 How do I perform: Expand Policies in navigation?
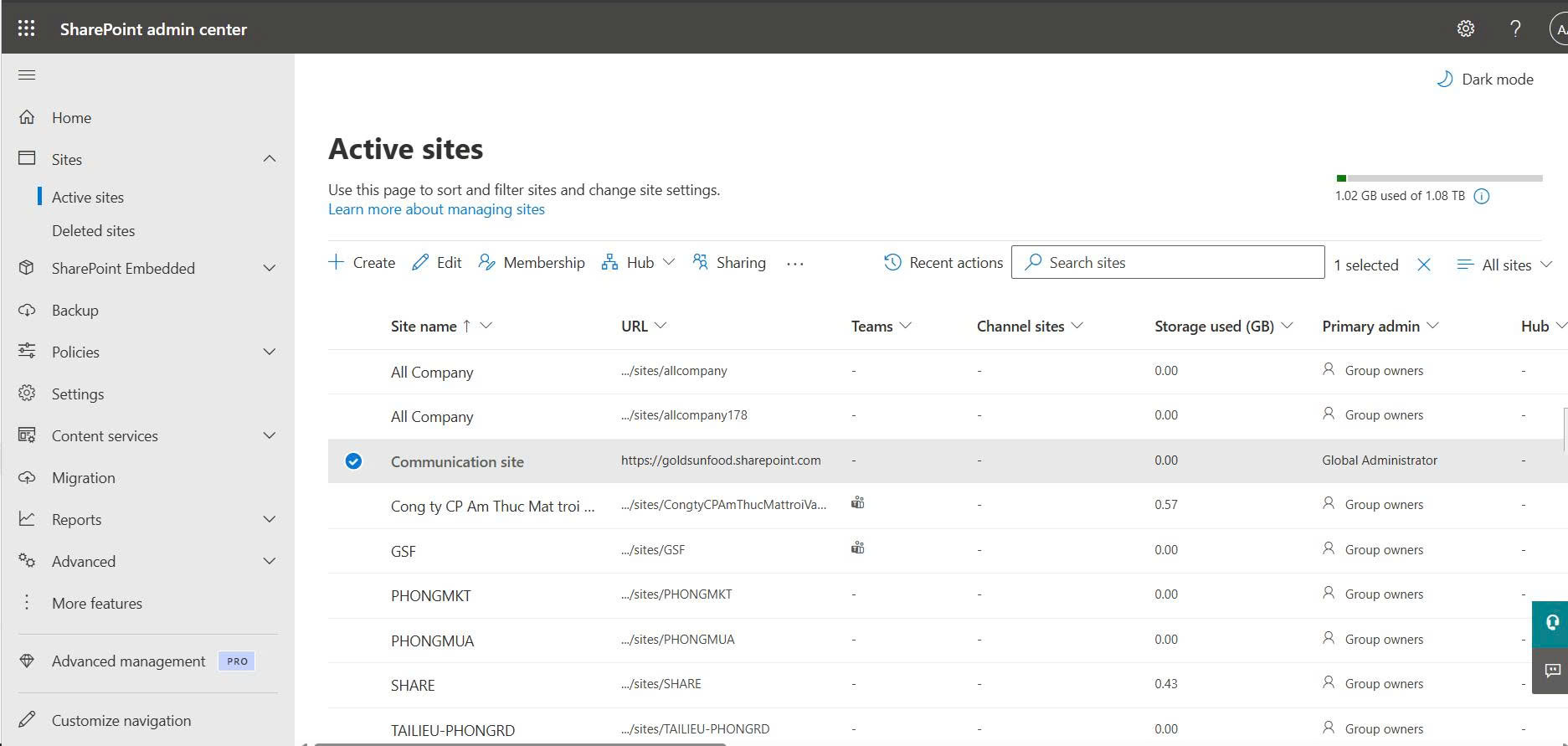[270, 352]
